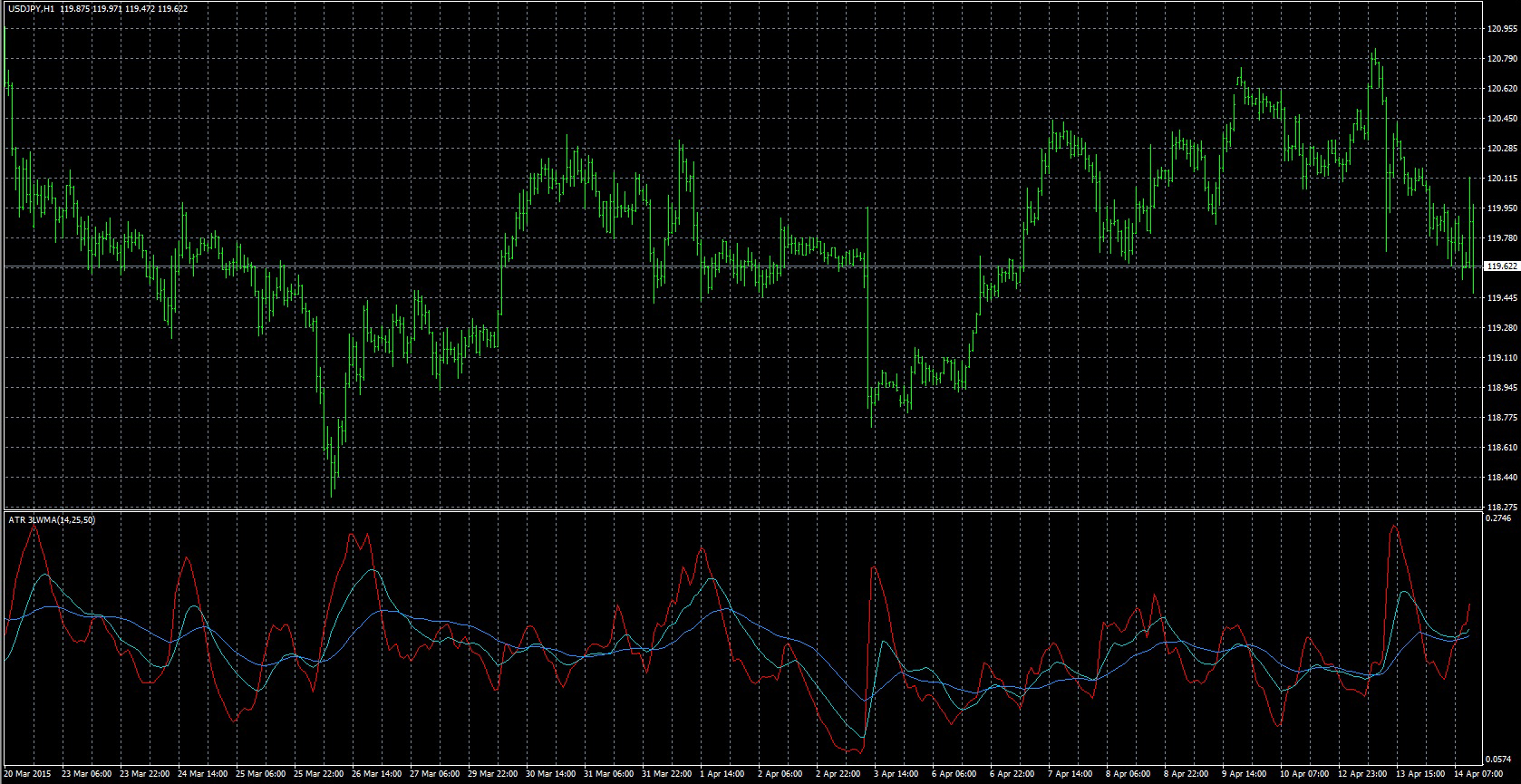Select the 20 Mar 2015 date label
The image size is (1521, 784).
29,775
